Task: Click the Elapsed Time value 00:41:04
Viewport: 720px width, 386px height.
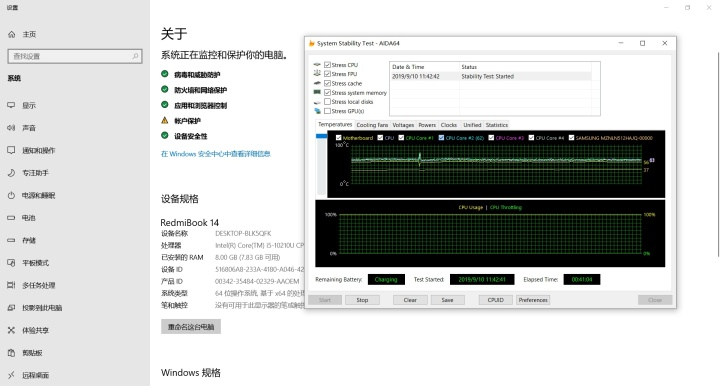Action: point(582,280)
